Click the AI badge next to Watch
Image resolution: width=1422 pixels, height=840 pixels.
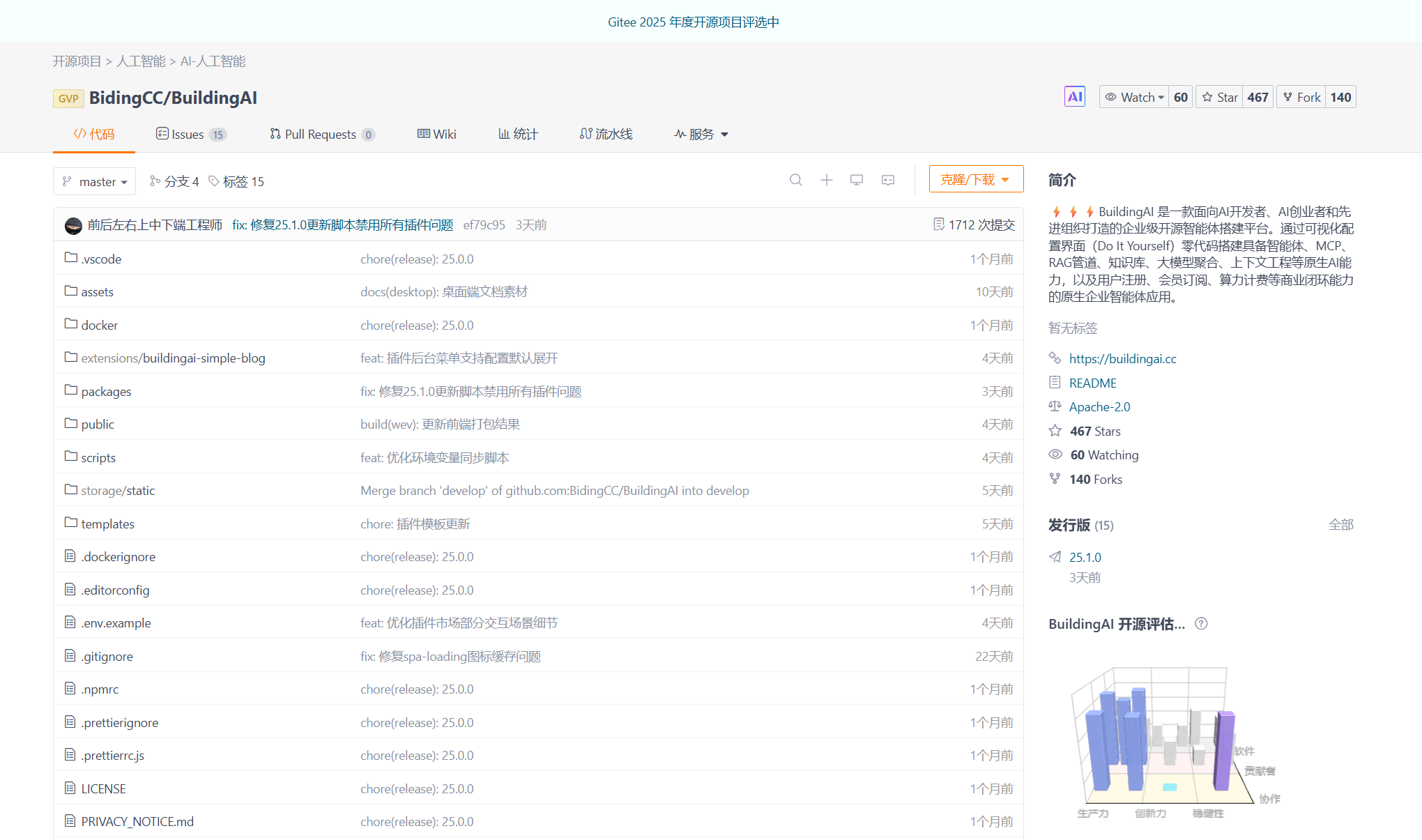click(x=1074, y=96)
